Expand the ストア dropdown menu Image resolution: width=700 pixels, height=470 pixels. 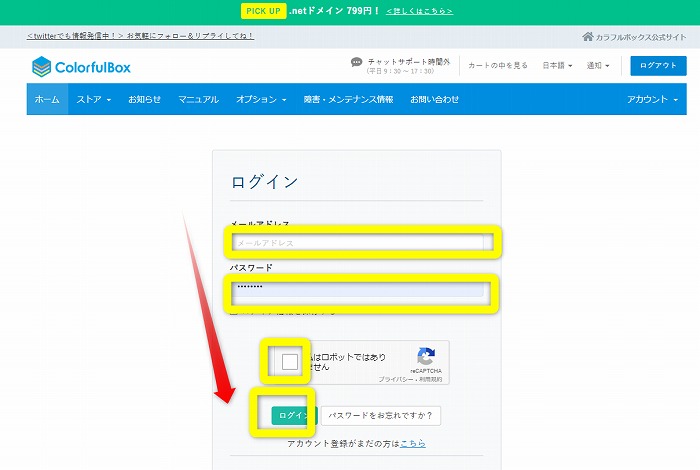coord(94,100)
